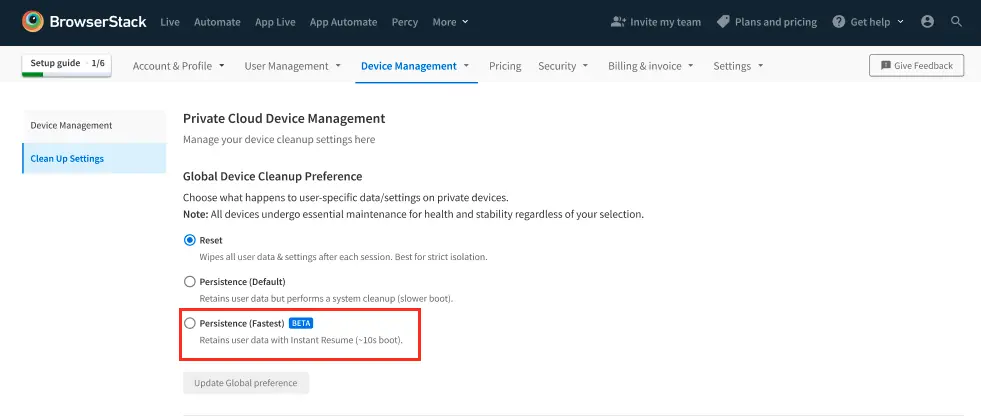981x419 pixels.
Task: Select Device Management in the sidebar
Action: pyautogui.click(x=94, y=126)
